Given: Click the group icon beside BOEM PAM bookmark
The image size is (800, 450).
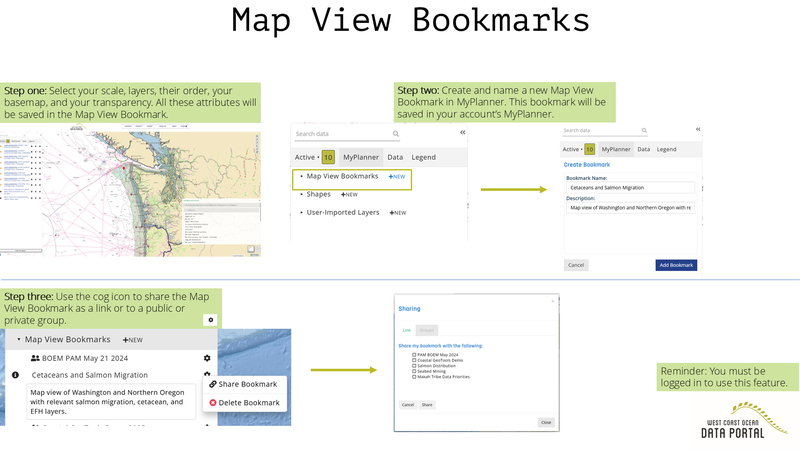Looking at the screenshot, I should pyautogui.click(x=35, y=358).
